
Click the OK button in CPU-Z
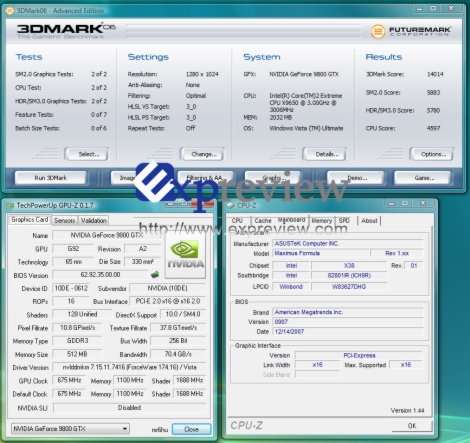(412, 426)
